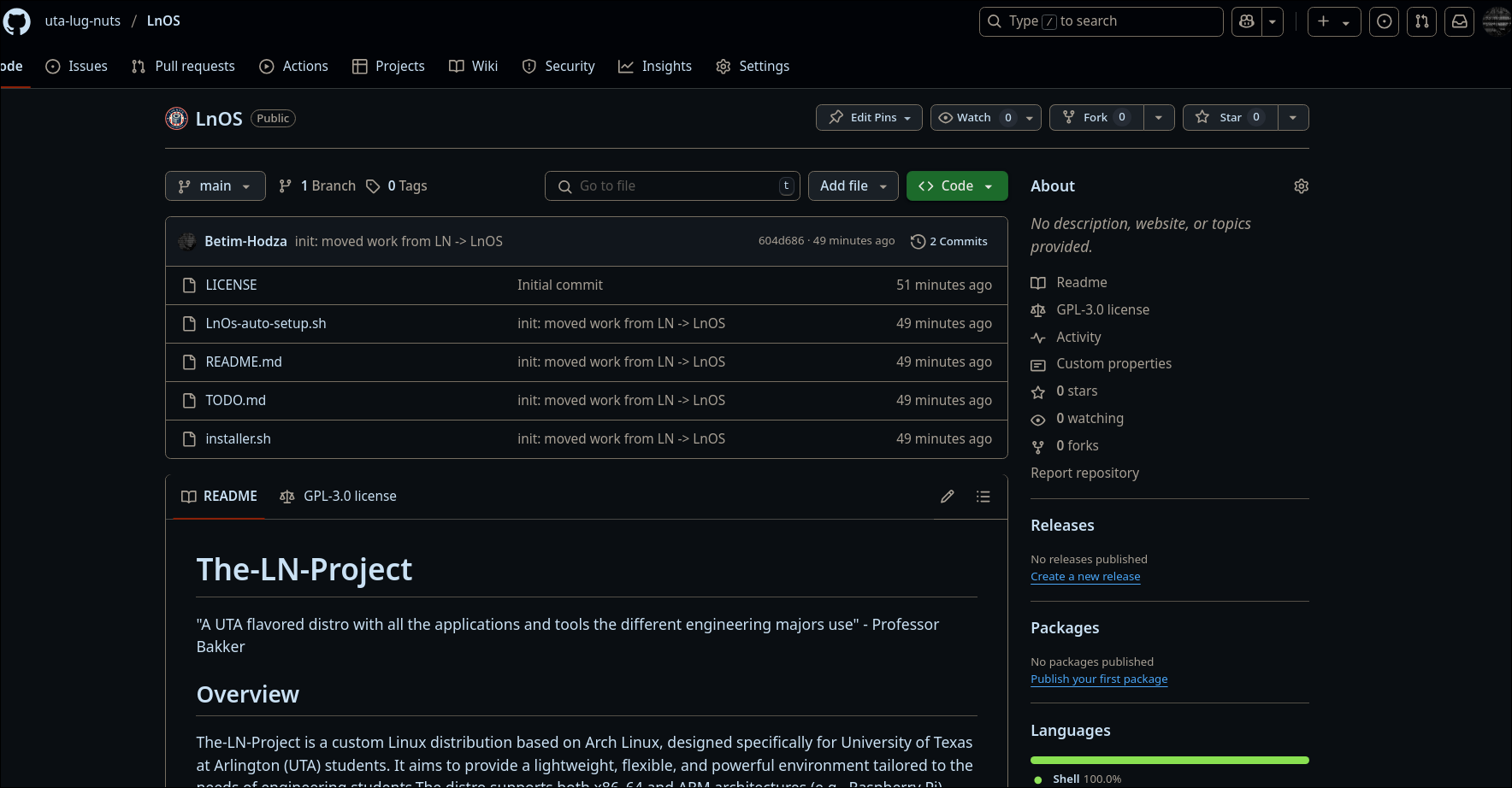This screenshot has width=1512, height=788.
Task: Focus the Go to file field
Action: point(672,185)
